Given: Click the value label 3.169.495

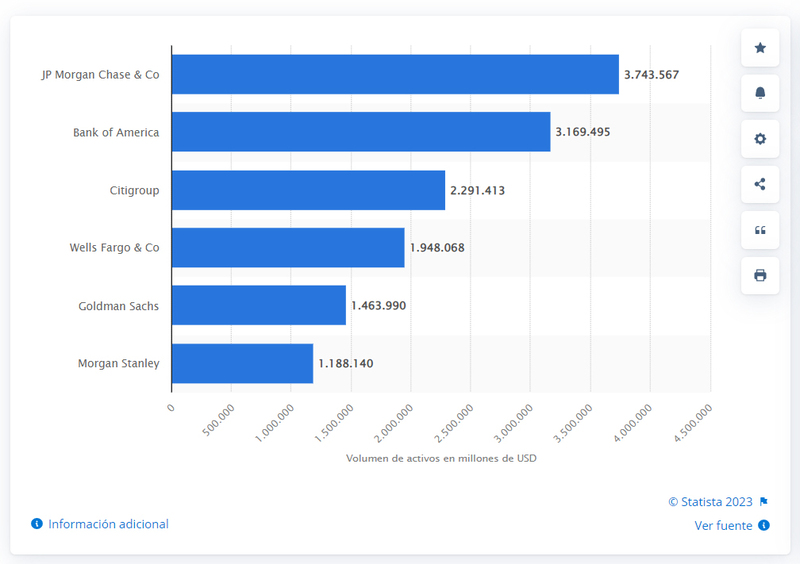Looking at the screenshot, I should (x=583, y=132).
